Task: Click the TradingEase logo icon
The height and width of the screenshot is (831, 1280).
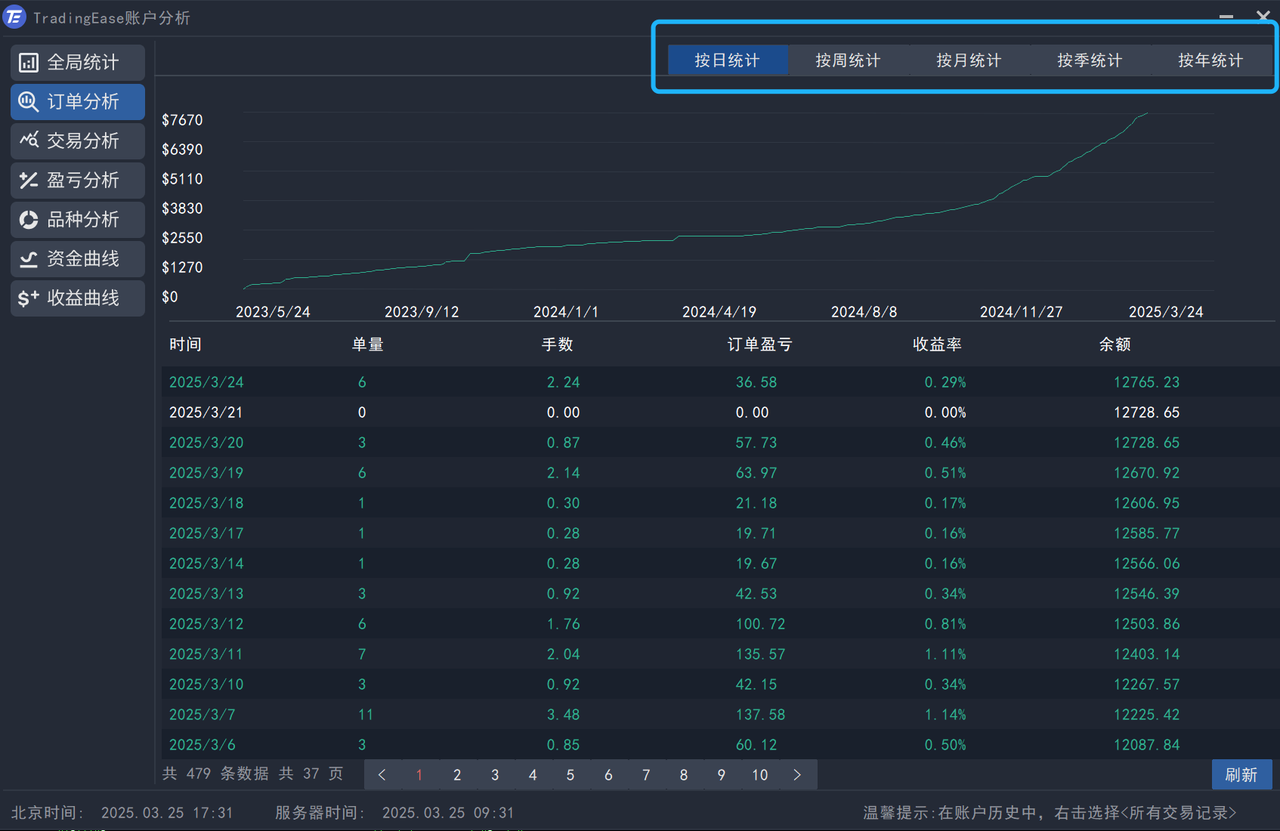Action: tap(15, 17)
